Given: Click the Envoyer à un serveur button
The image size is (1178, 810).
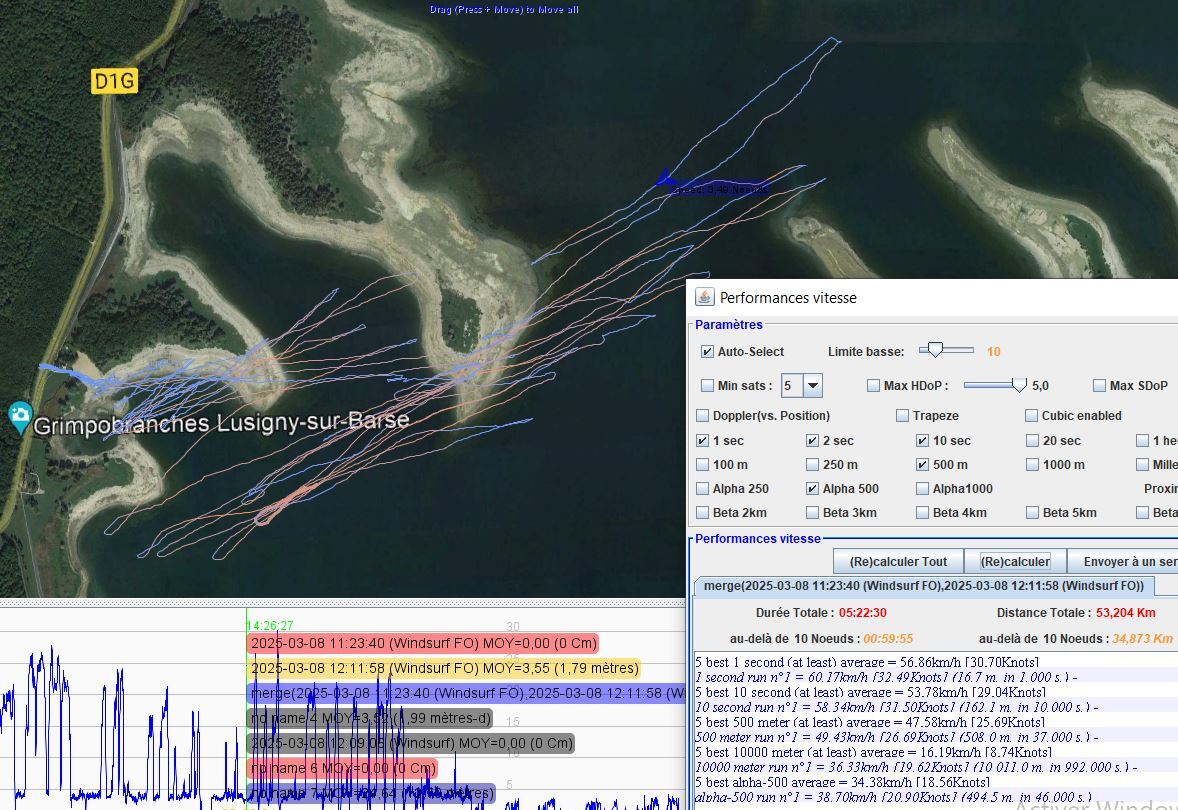Looking at the screenshot, I should click(x=1125, y=562).
